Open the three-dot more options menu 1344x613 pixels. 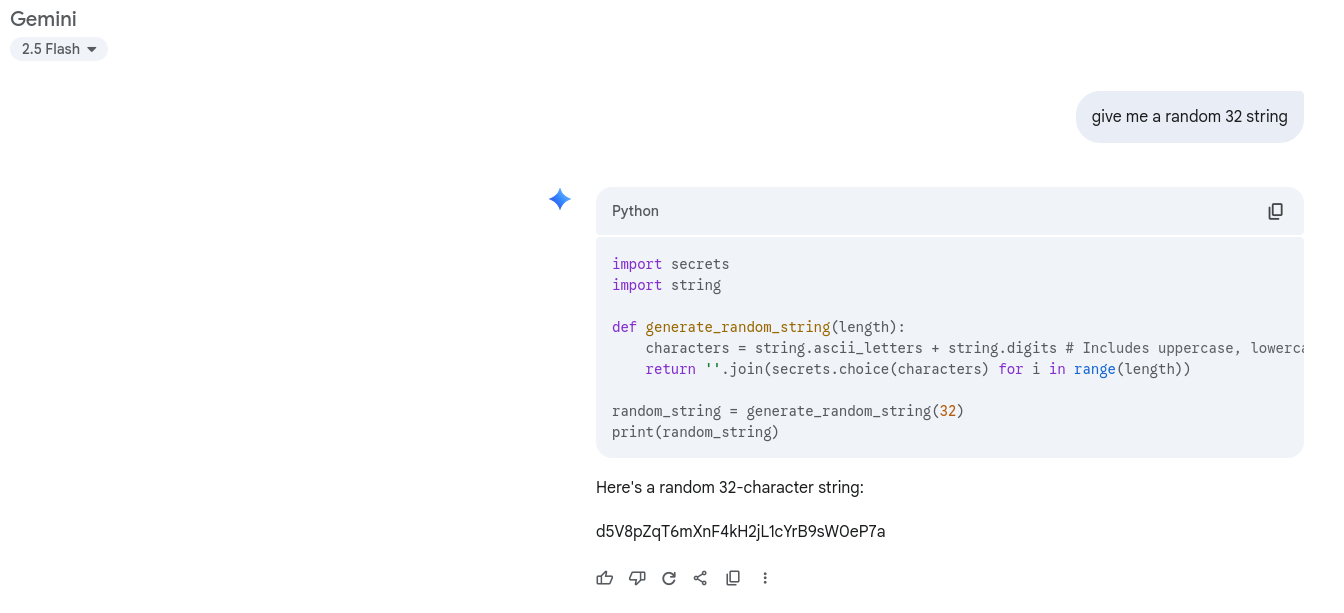(x=765, y=578)
